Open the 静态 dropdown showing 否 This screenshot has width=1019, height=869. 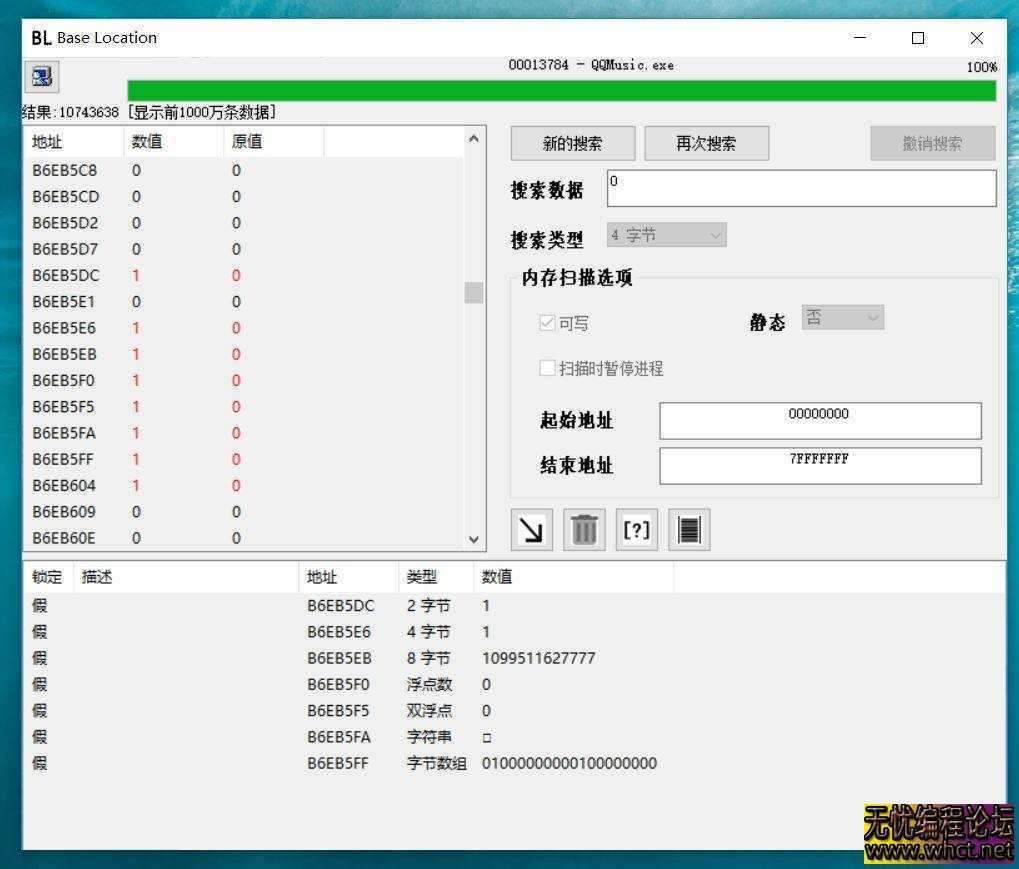(841, 316)
